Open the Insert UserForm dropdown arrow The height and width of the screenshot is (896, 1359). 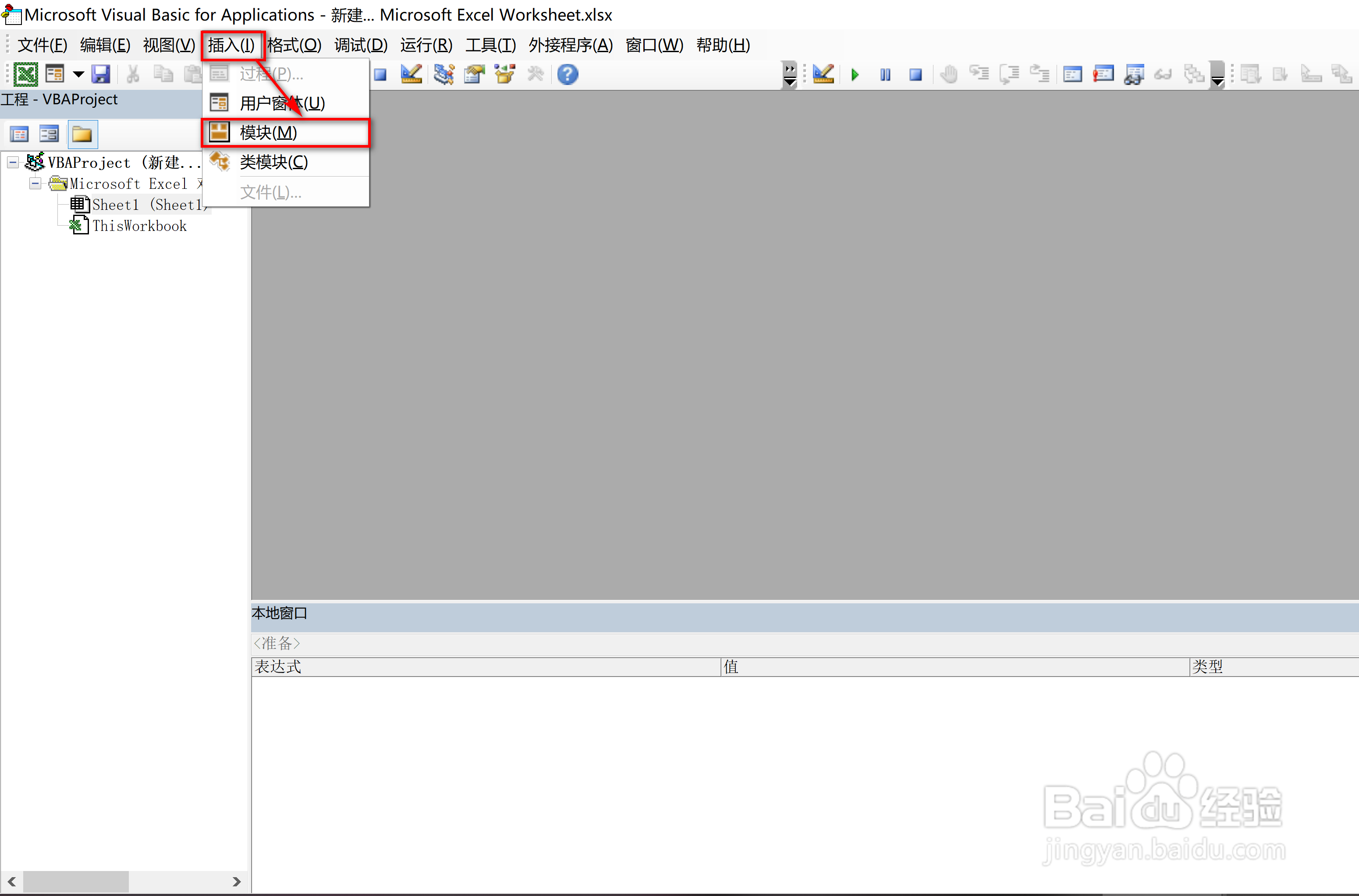coord(78,74)
